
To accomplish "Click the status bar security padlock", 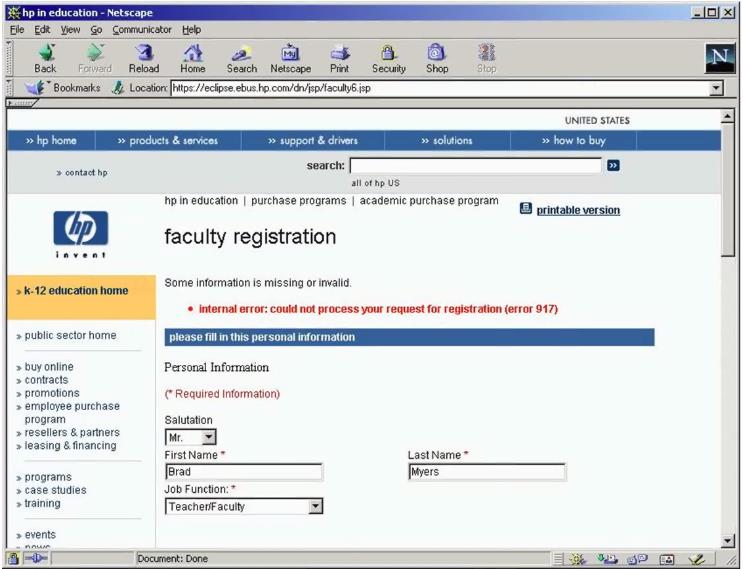I will [x=13, y=559].
